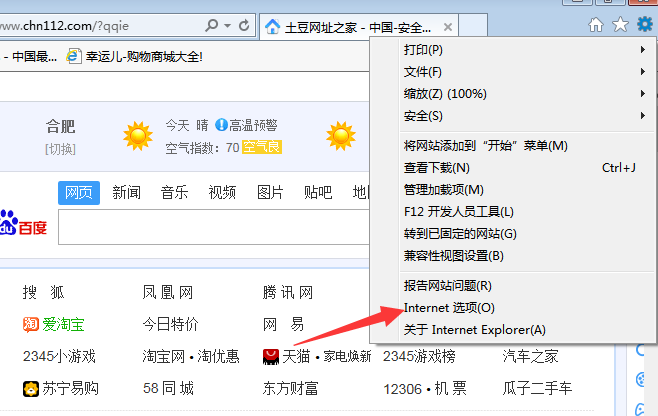Select the 新闻 search tab
Viewport: 658px width, 416px height.
coord(126,193)
